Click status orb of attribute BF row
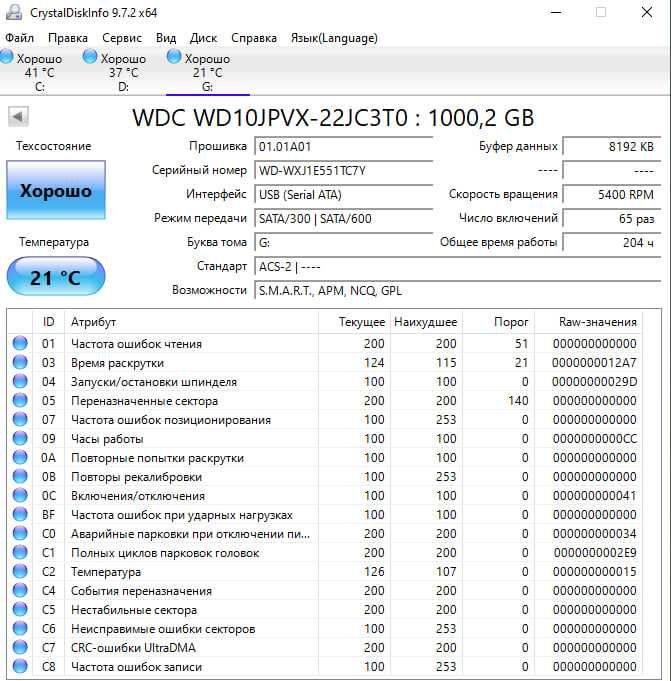Screen dimensions: 671x681 click(x=20, y=514)
